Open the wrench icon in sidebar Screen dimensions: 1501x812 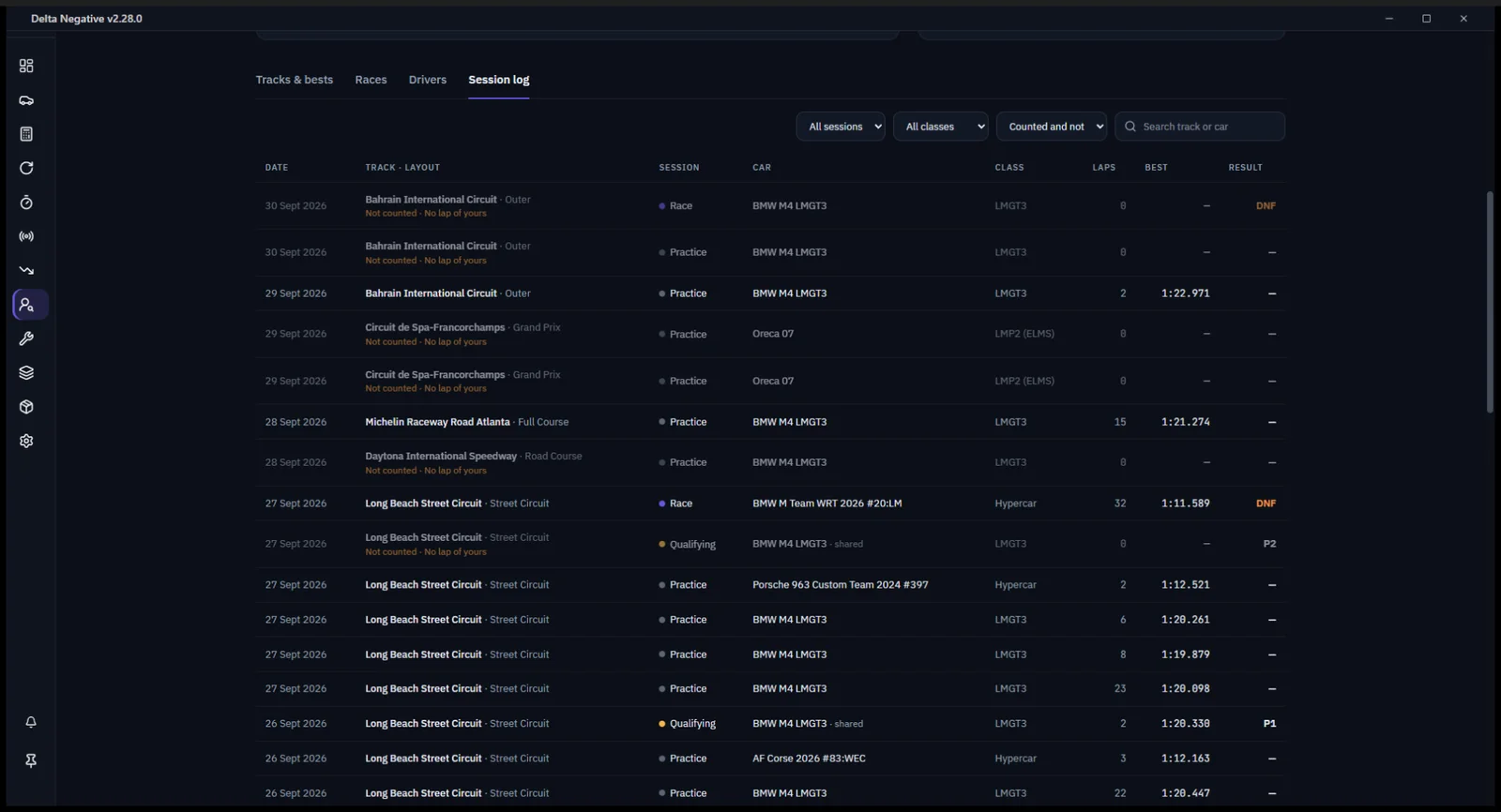[x=26, y=338]
